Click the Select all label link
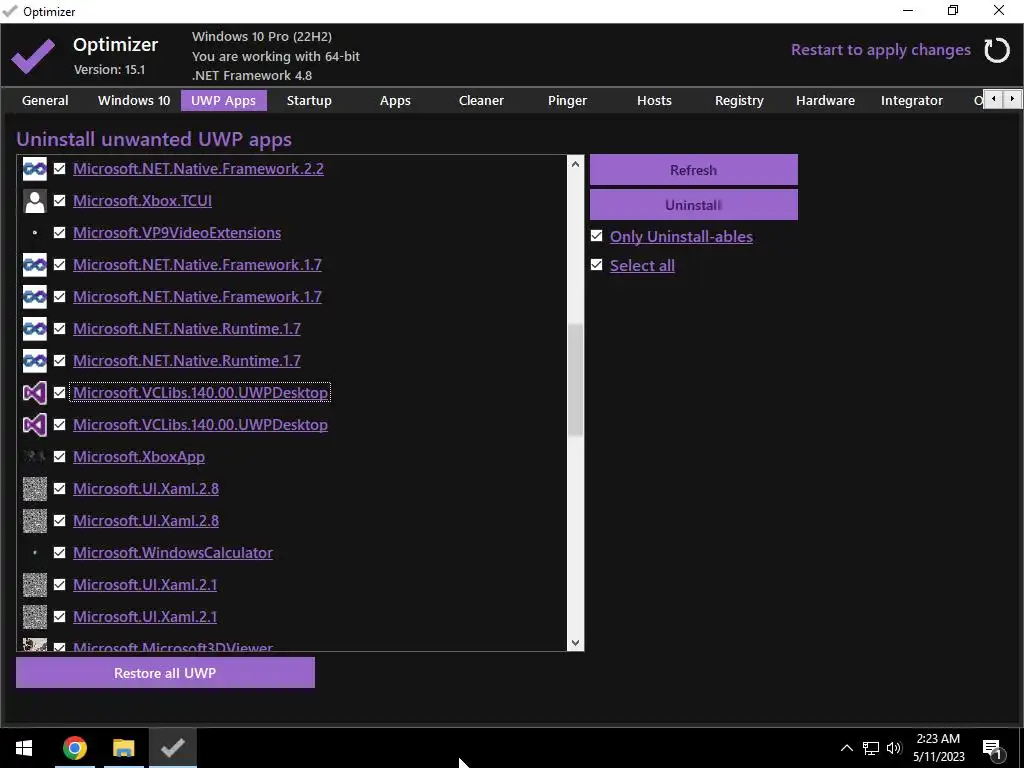 [x=642, y=265]
